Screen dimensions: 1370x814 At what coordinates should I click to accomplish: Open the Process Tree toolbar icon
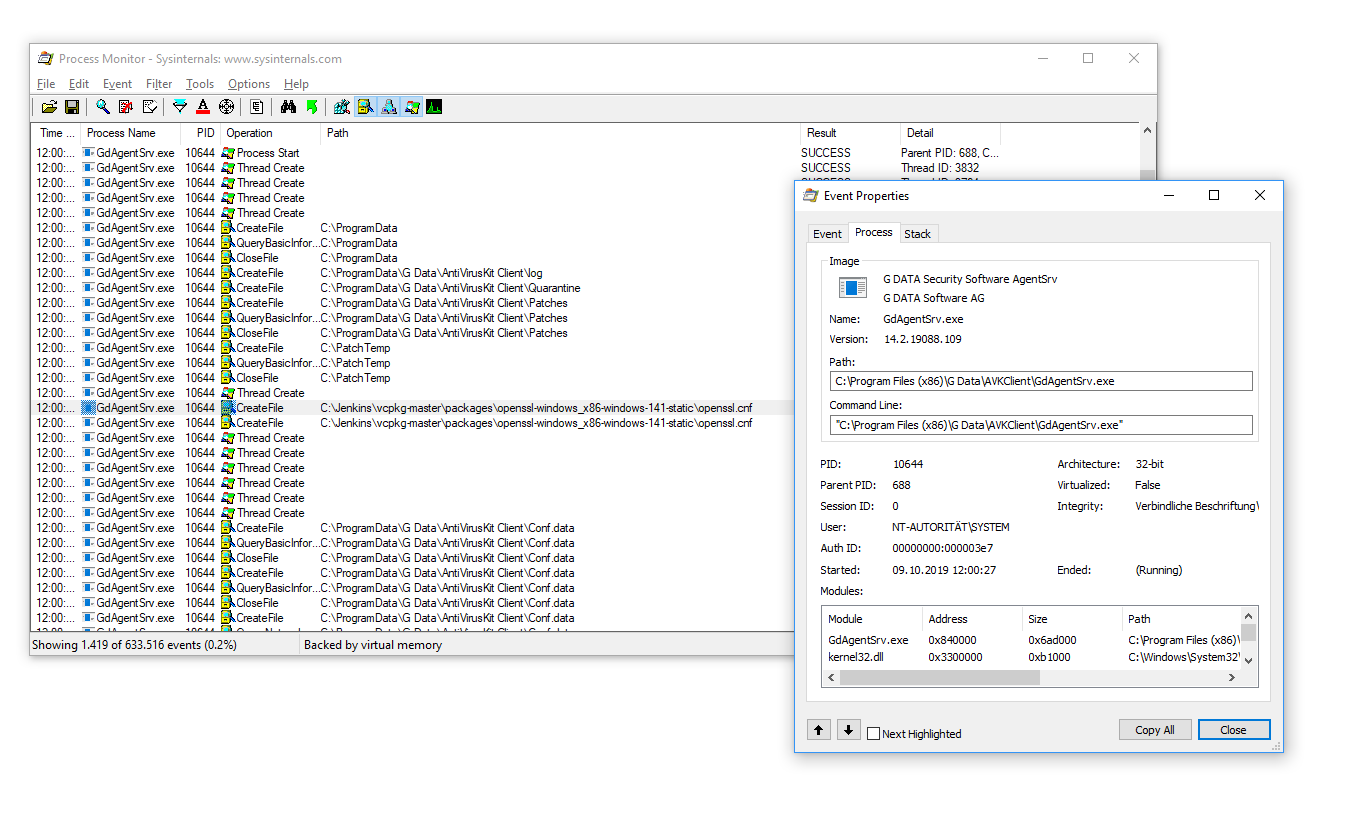click(x=257, y=107)
